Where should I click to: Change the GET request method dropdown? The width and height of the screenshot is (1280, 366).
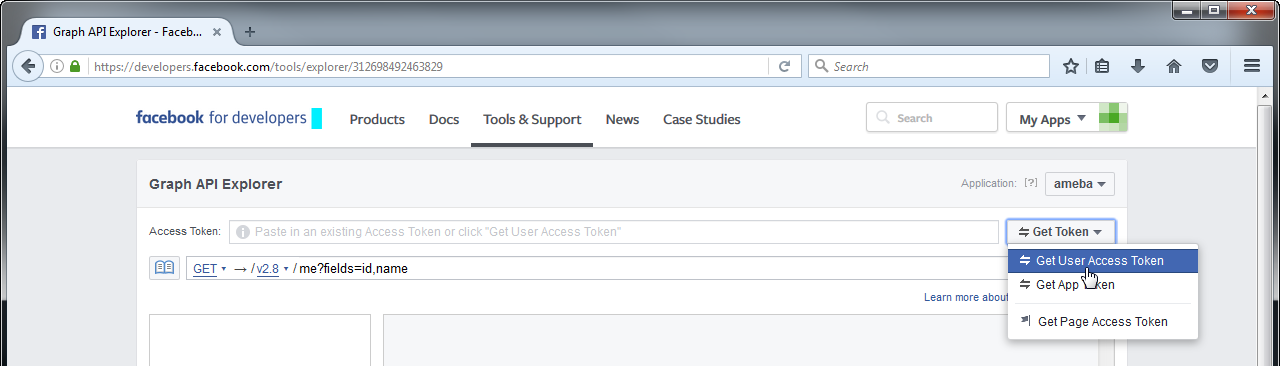tap(209, 269)
